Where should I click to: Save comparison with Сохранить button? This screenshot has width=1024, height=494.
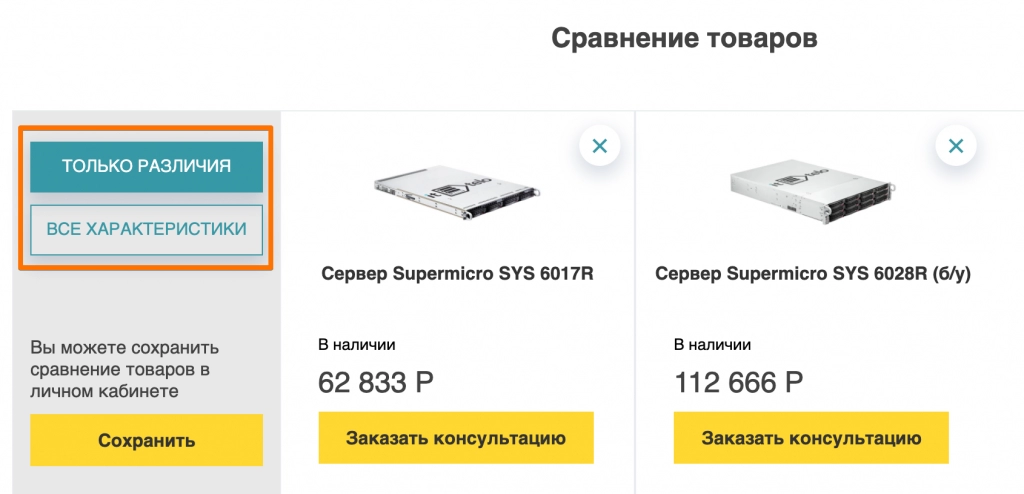tap(146, 440)
